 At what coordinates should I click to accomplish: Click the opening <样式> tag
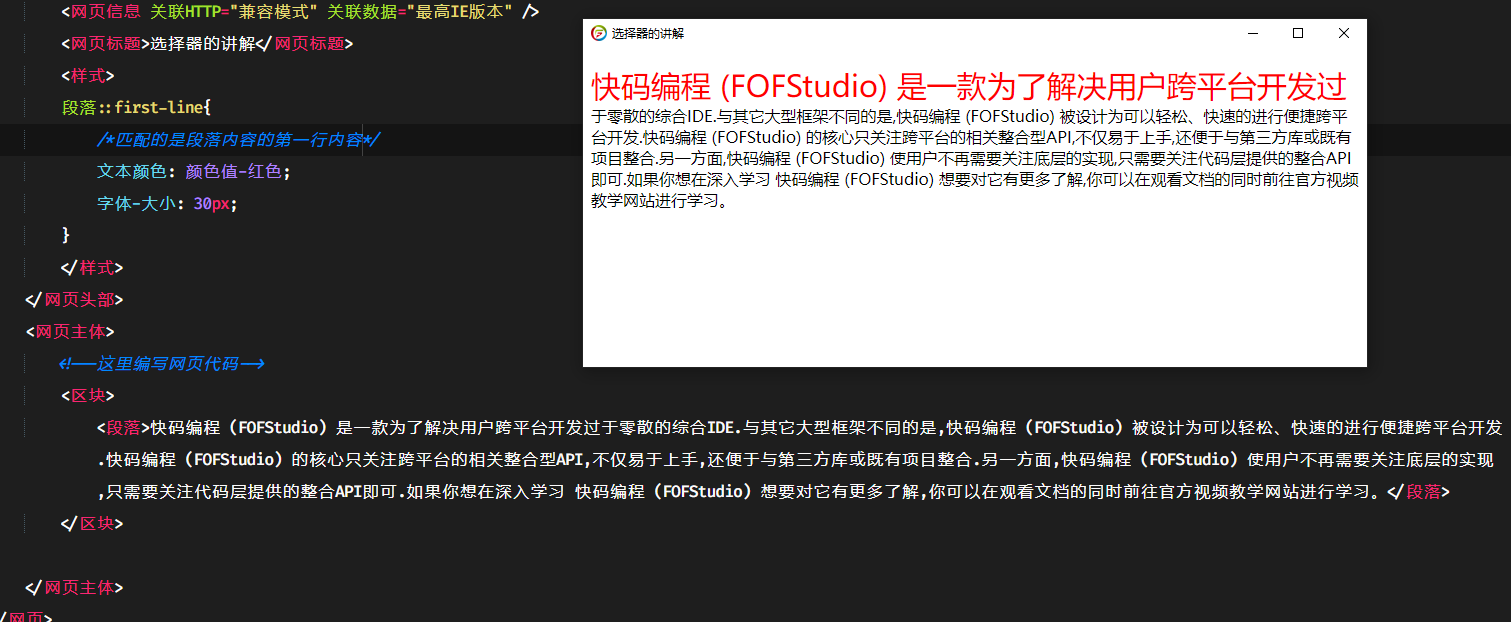pos(88,76)
